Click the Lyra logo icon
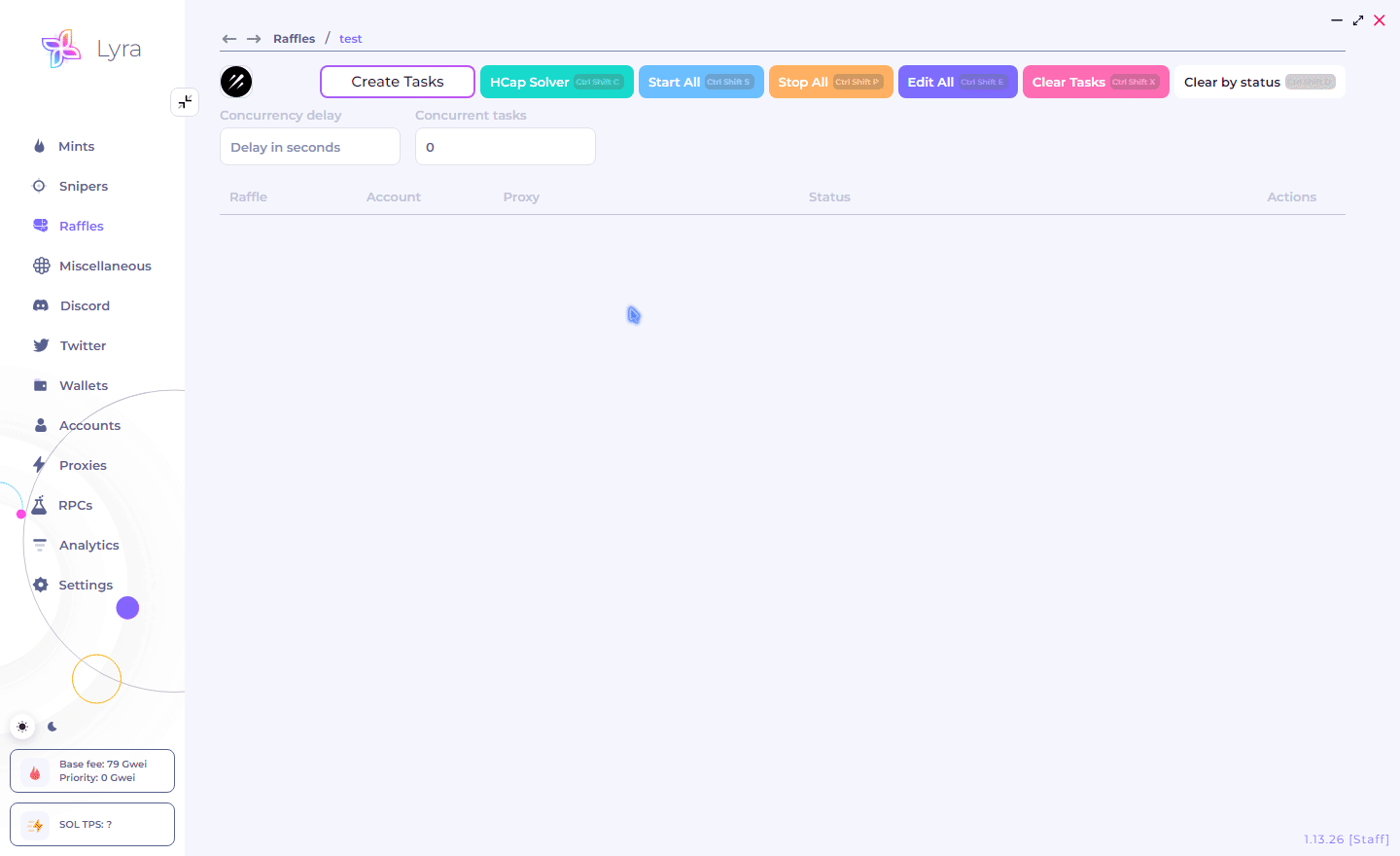The width and height of the screenshot is (1400, 856). pos(60,49)
